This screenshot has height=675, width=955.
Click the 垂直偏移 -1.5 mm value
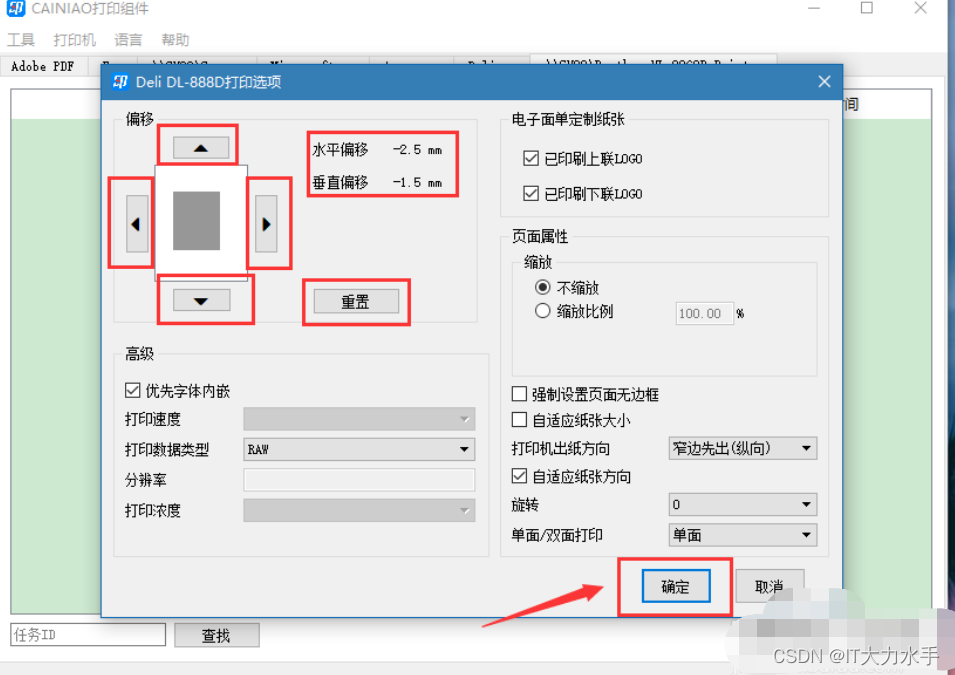pos(417,182)
